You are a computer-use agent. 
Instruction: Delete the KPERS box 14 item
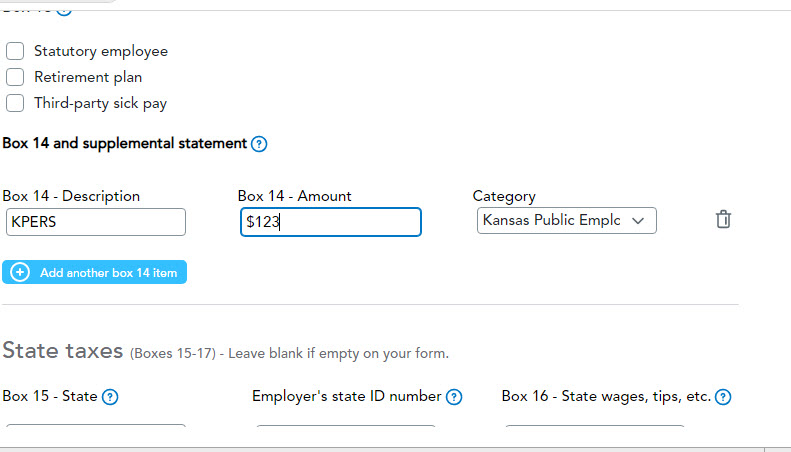click(724, 220)
